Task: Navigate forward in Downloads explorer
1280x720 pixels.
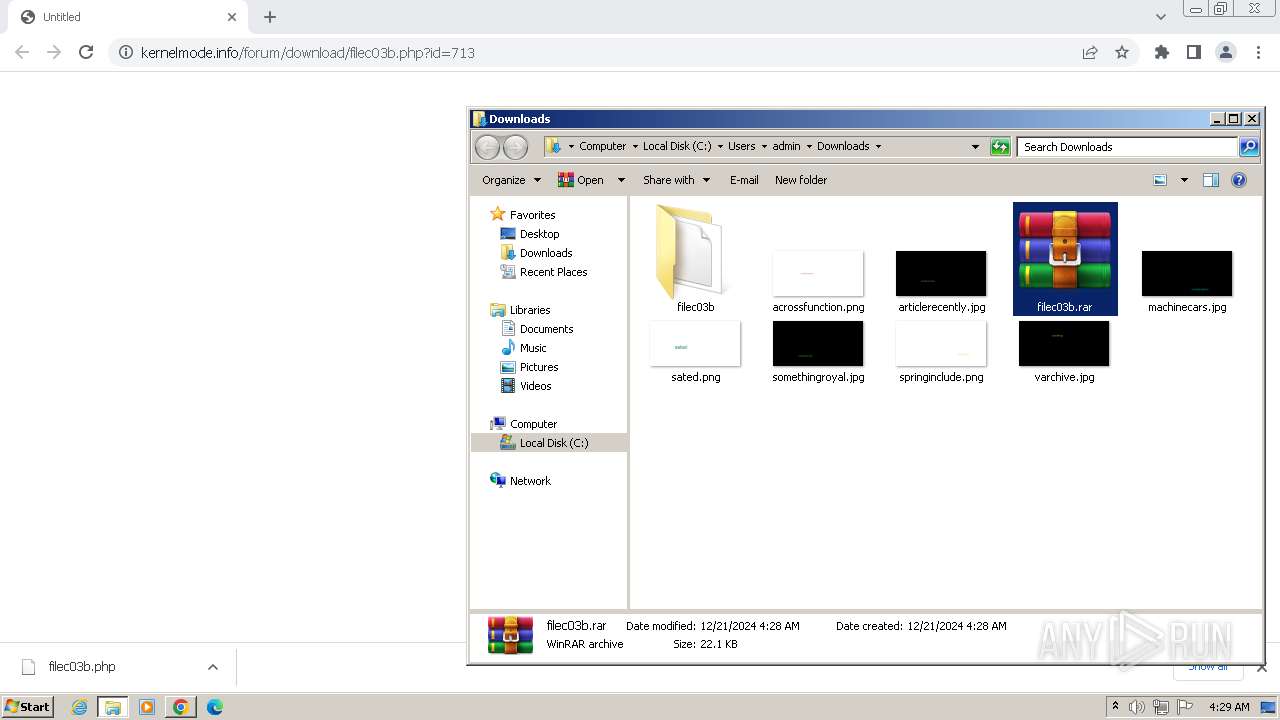Action: pos(515,147)
